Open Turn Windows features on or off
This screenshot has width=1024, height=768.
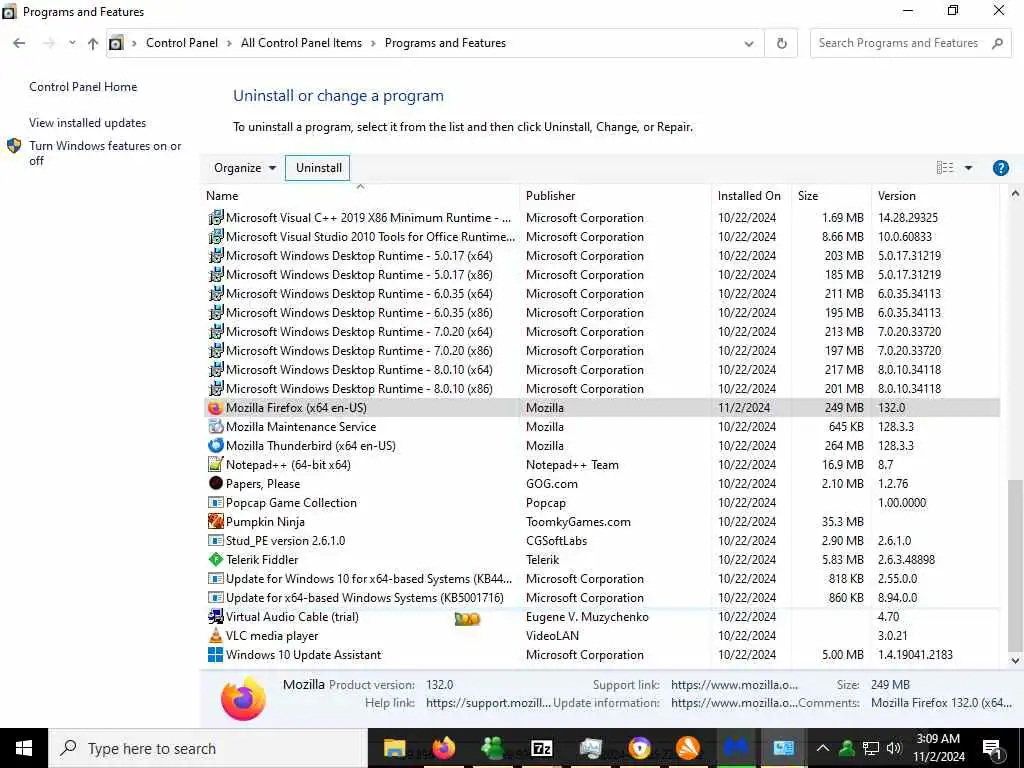click(104, 153)
